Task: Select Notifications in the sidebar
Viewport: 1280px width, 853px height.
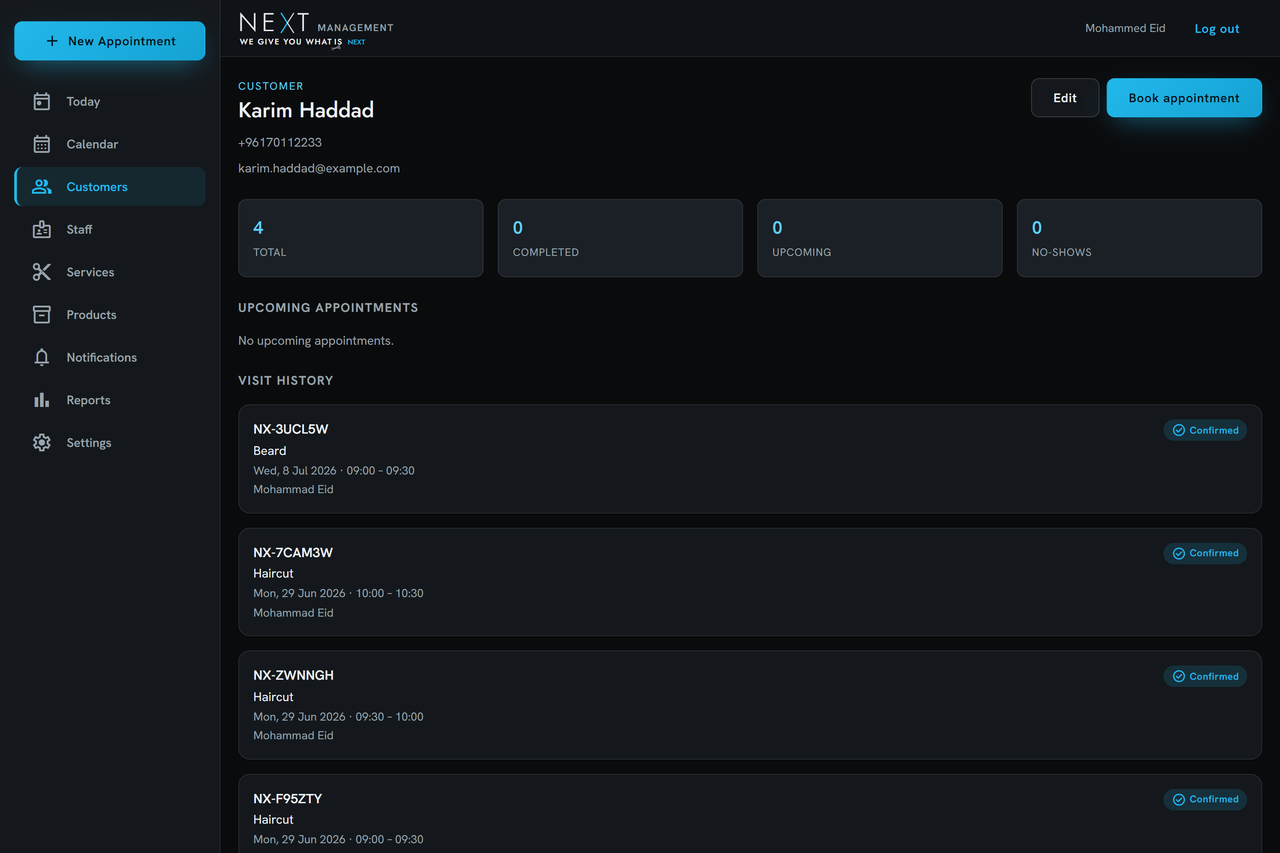Action: coord(110,357)
